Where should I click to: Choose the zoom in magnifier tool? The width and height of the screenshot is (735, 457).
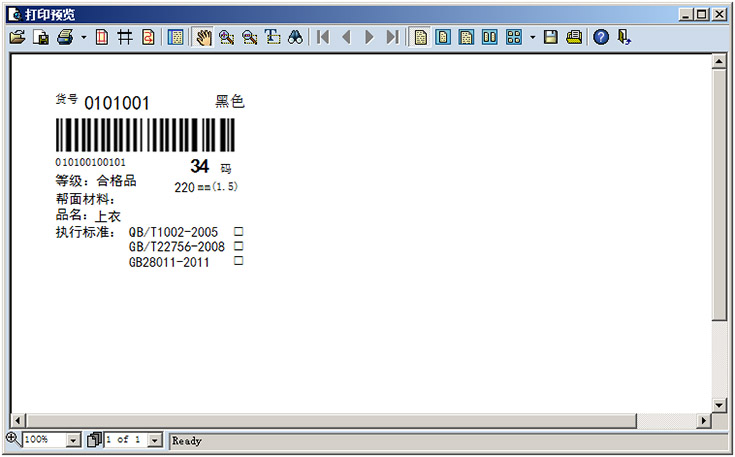tap(226, 37)
